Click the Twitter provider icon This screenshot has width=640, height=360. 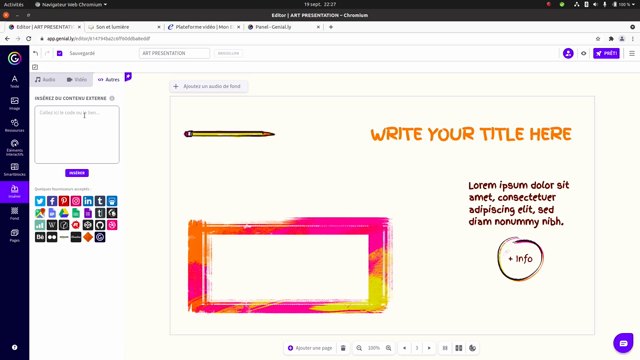point(40,201)
